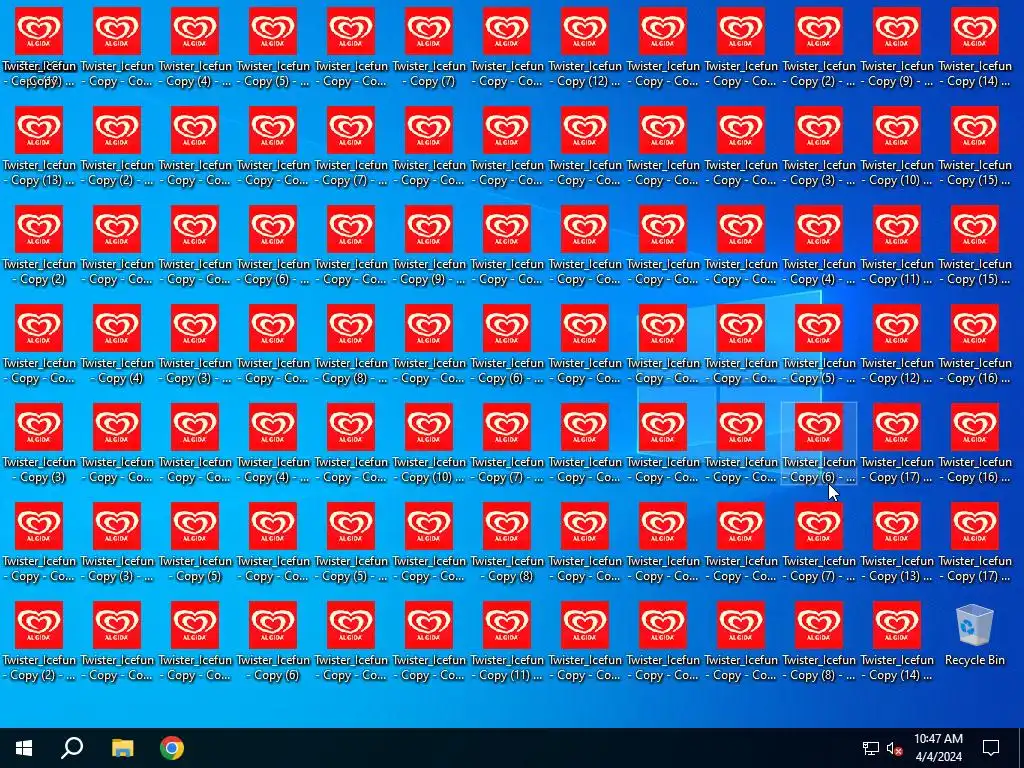Open taskbar Search magnifier

click(72, 748)
